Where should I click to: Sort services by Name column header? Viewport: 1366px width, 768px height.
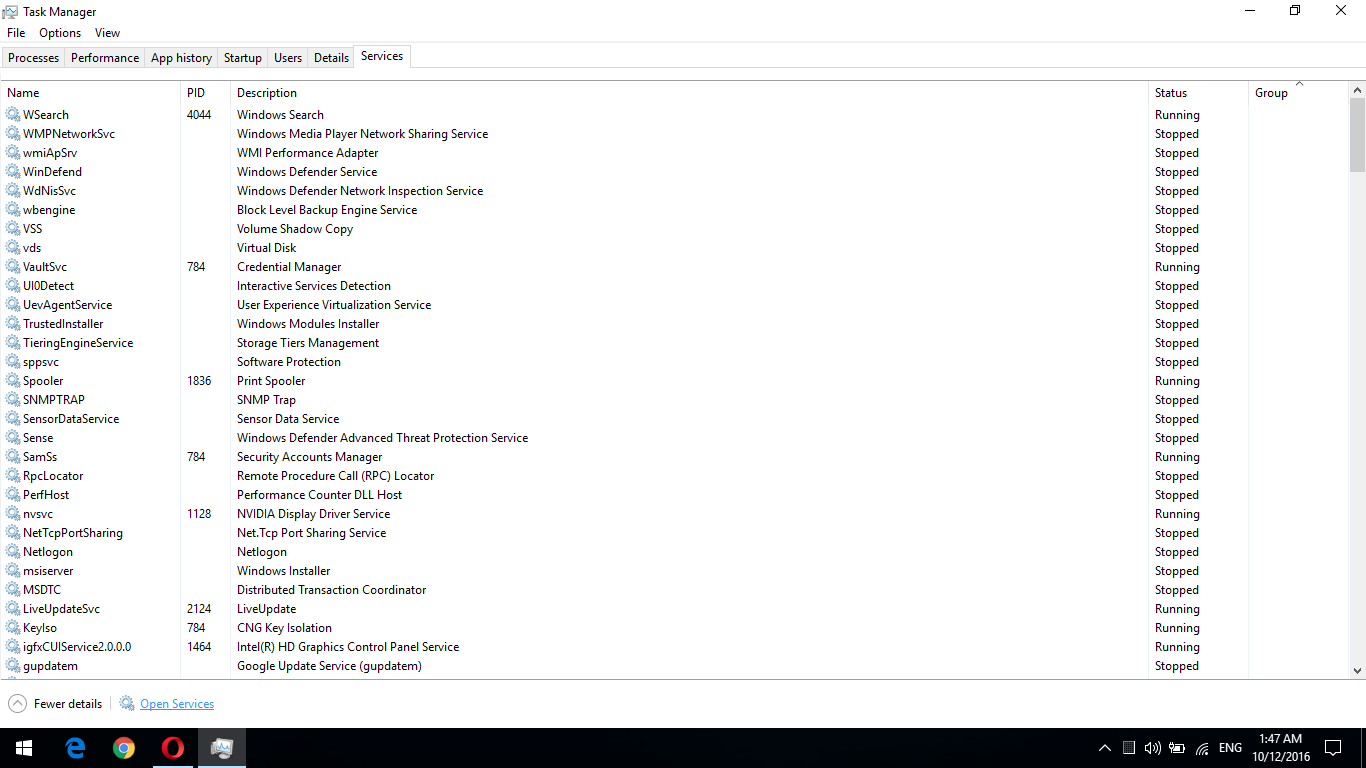coord(90,93)
